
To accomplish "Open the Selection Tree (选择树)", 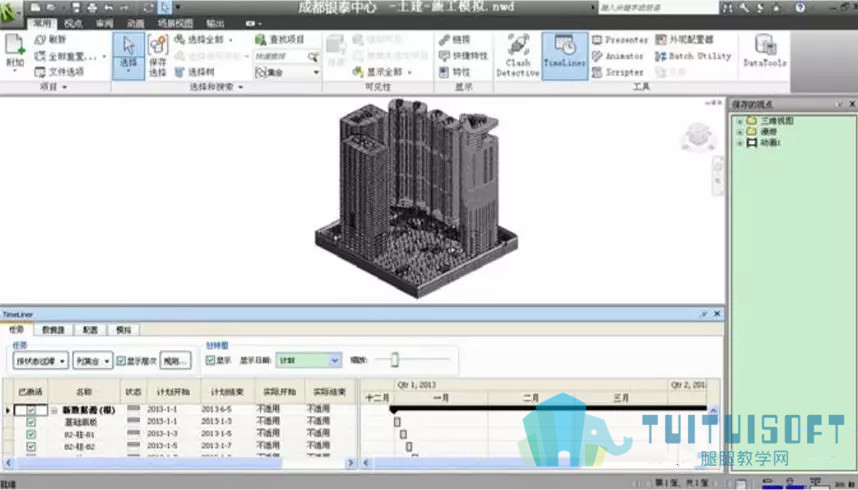I will point(194,72).
